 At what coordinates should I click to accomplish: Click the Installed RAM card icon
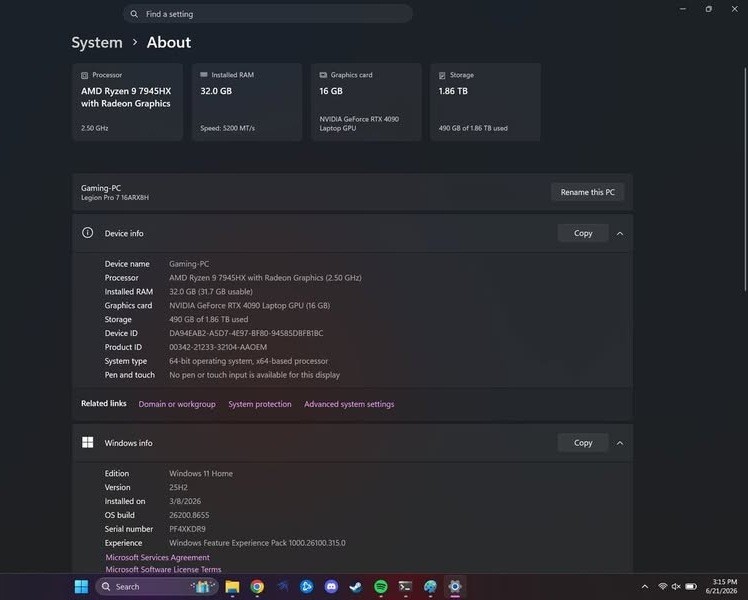[204, 75]
